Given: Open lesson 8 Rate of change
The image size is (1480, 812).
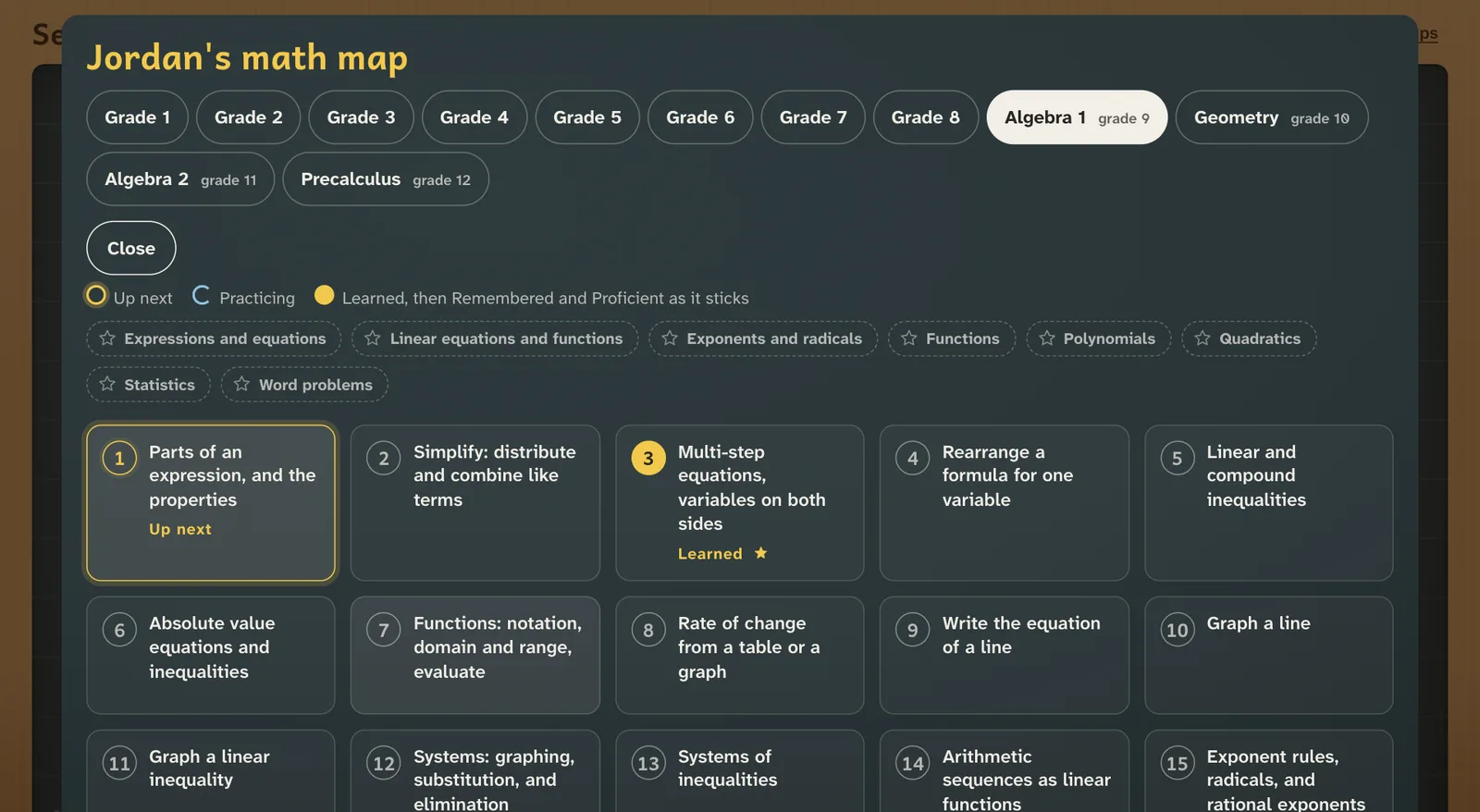Looking at the screenshot, I should tap(740, 656).
